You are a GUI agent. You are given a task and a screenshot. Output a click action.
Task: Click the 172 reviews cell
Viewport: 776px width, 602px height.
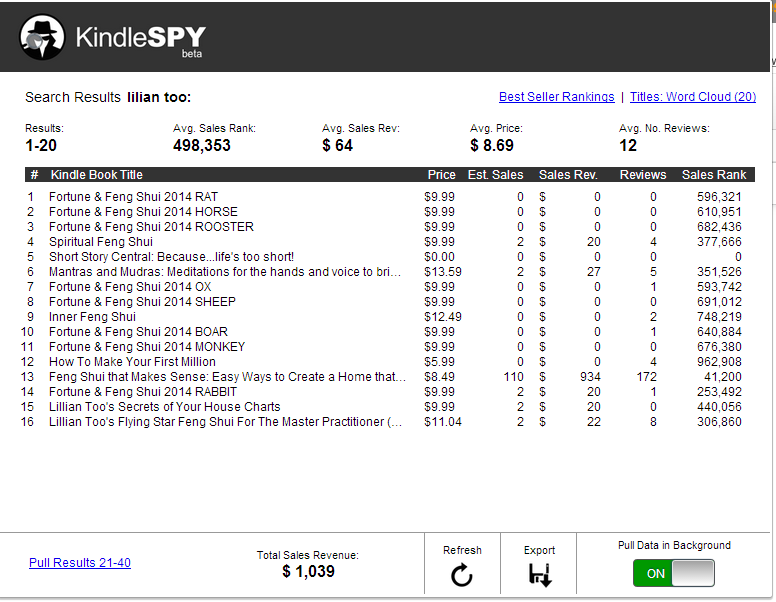pos(646,377)
